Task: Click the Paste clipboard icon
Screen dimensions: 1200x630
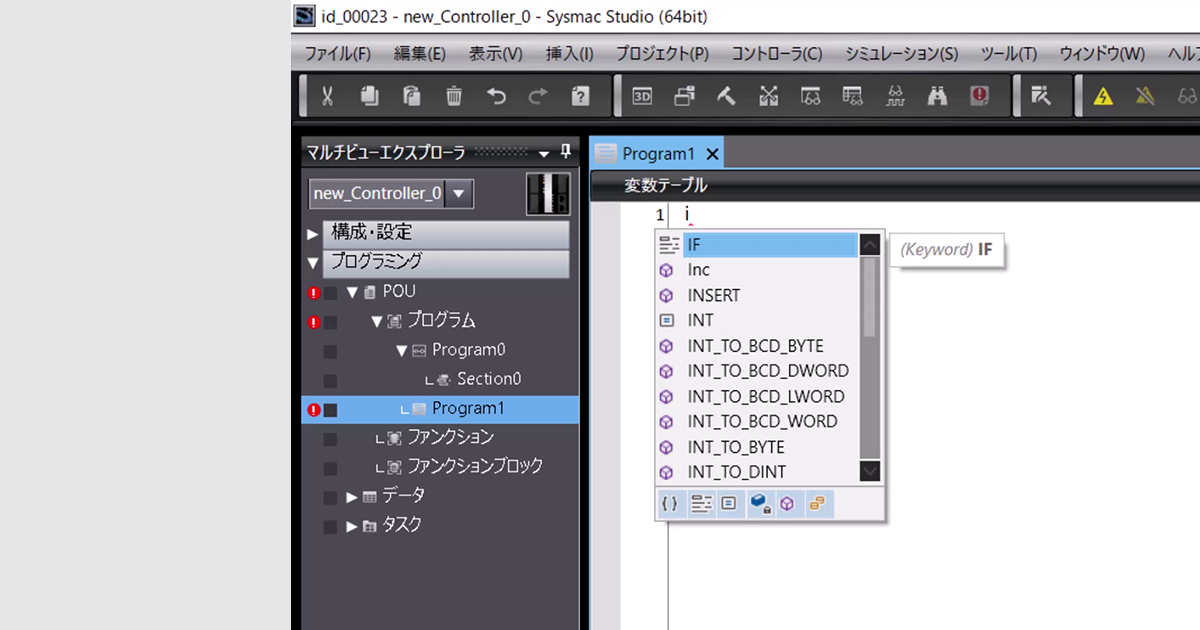Action: click(x=412, y=96)
